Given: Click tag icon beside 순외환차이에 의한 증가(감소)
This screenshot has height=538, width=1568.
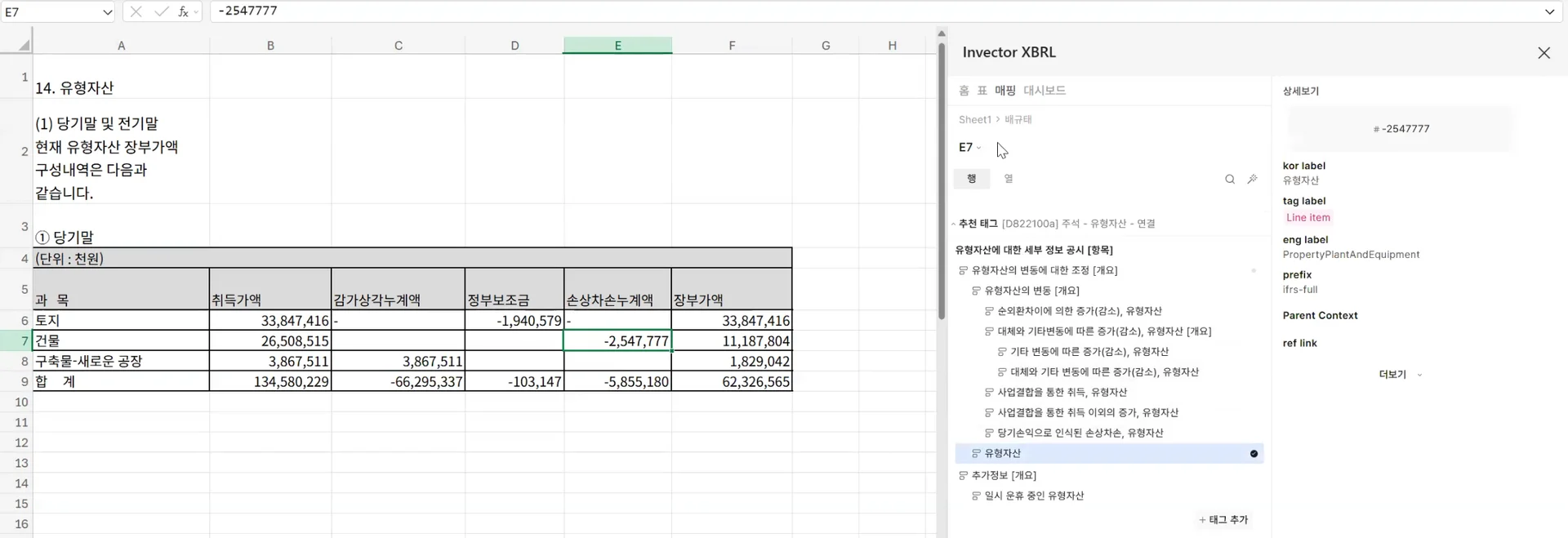Looking at the screenshot, I should 990,311.
